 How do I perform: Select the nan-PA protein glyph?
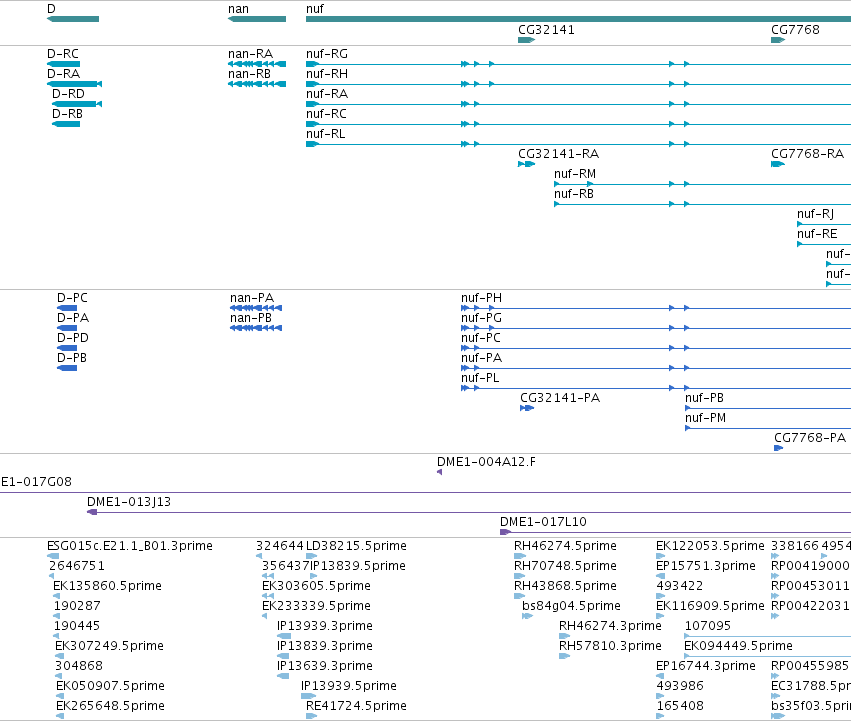coord(256,308)
